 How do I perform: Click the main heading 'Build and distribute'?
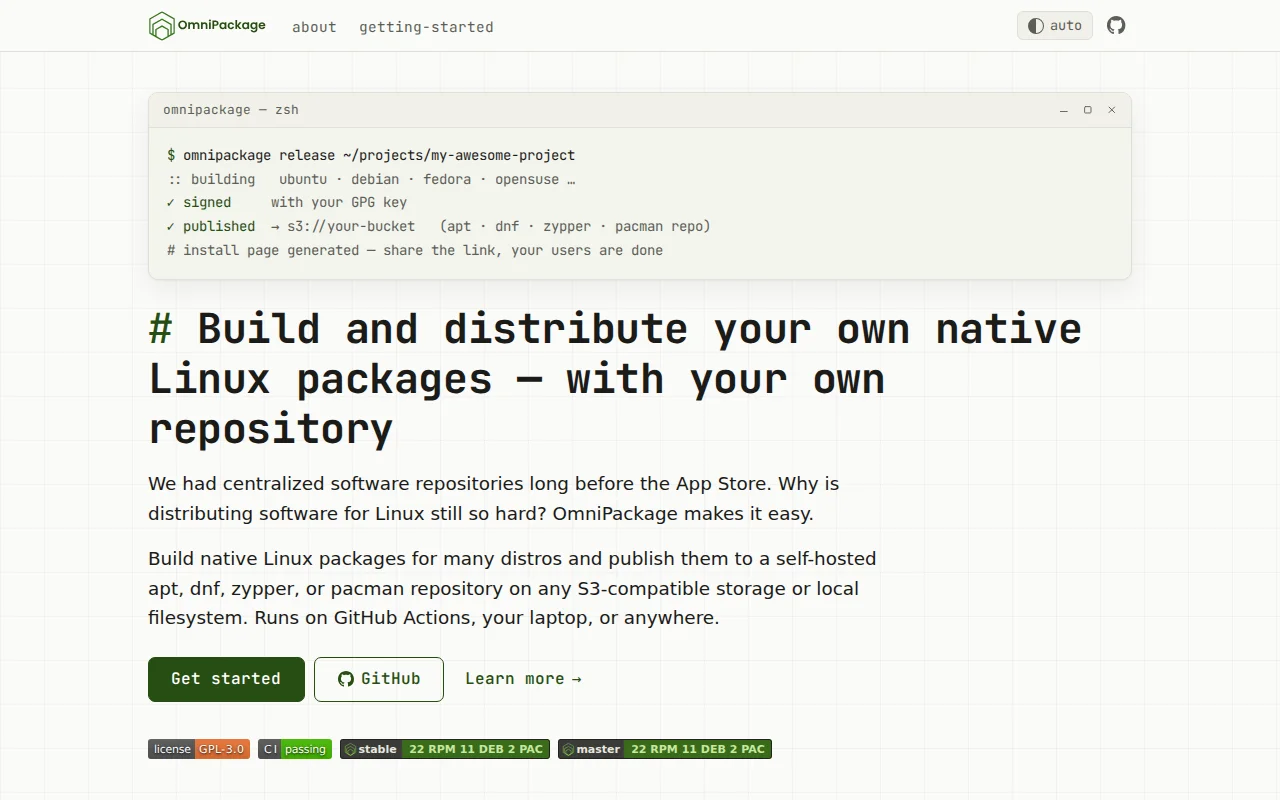(x=615, y=379)
